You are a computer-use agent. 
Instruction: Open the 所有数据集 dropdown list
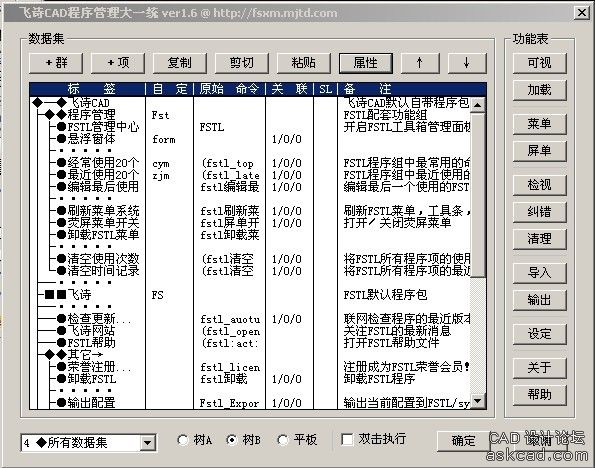[x=148, y=443]
